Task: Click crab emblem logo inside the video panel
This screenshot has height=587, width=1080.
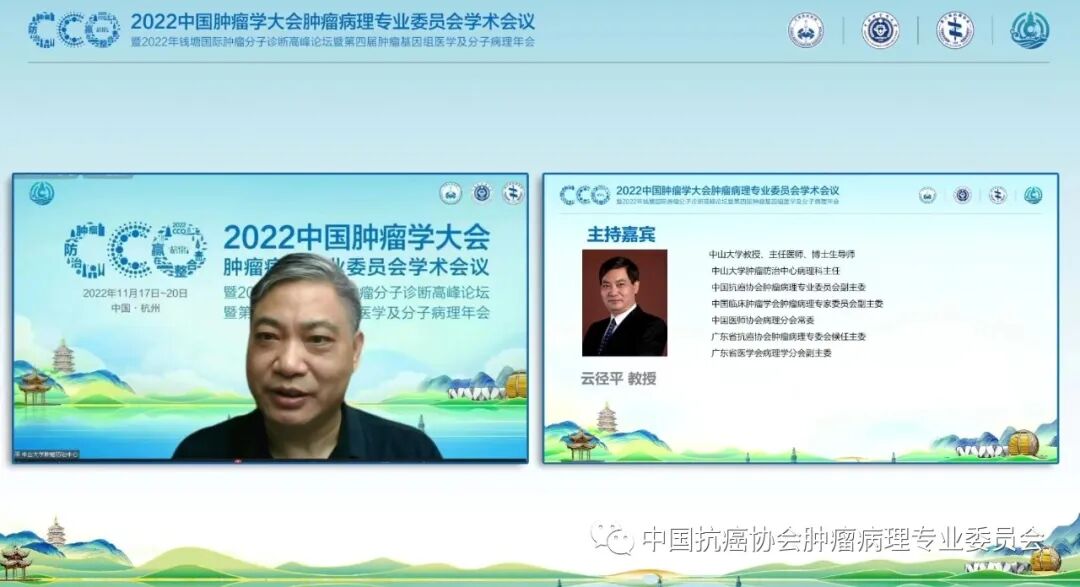Action: [450, 193]
